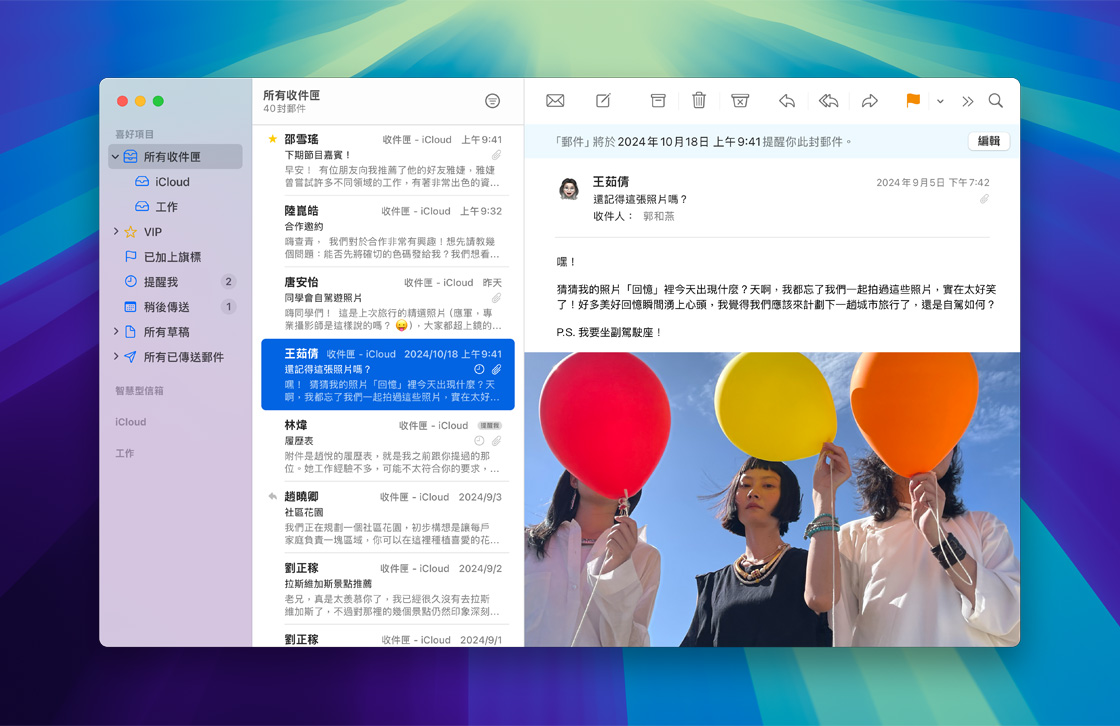Forward this email
Image resolution: width=1120 pixels, height=726 pixels.
tap(870, 101)
